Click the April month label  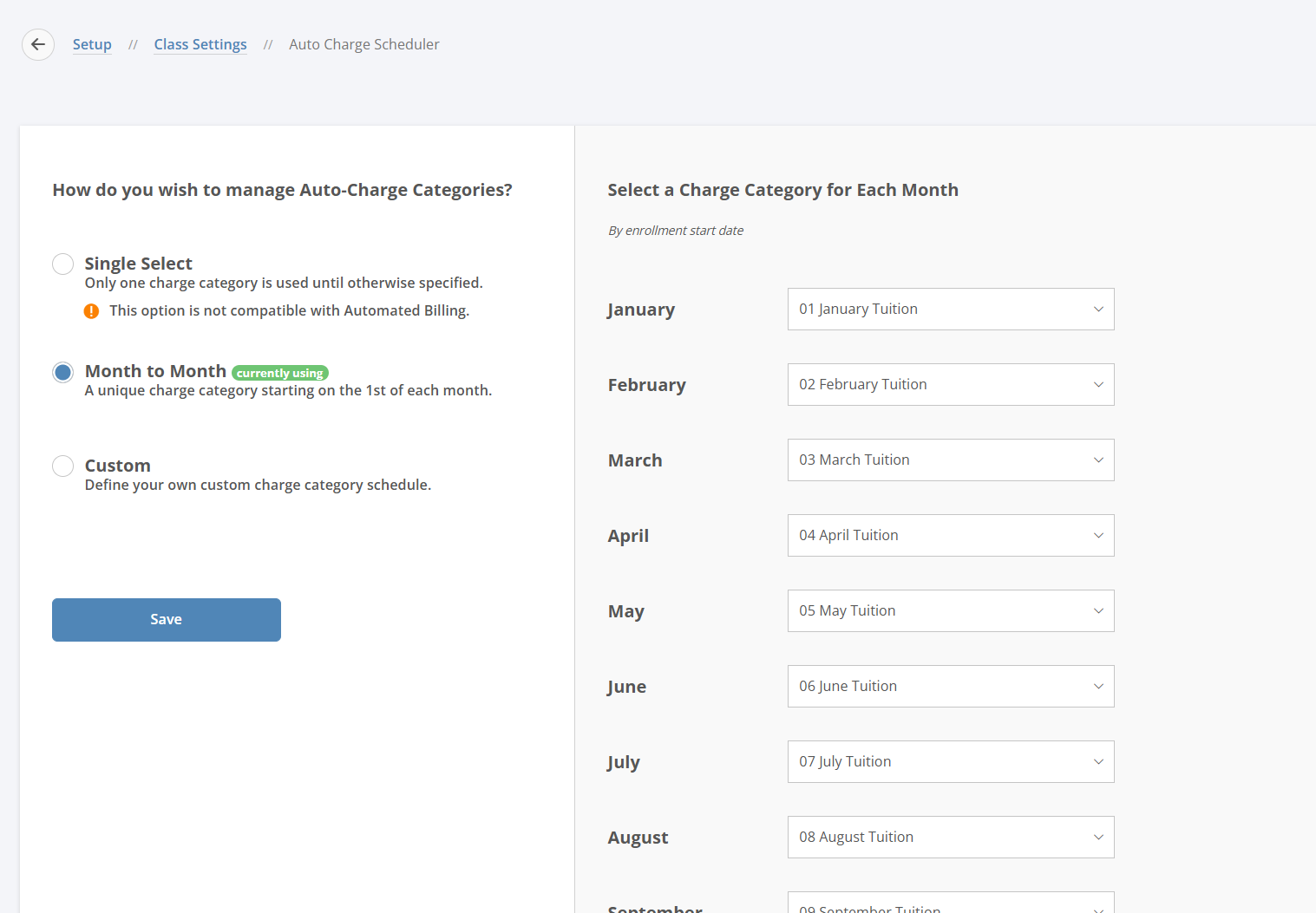[628, 536]
